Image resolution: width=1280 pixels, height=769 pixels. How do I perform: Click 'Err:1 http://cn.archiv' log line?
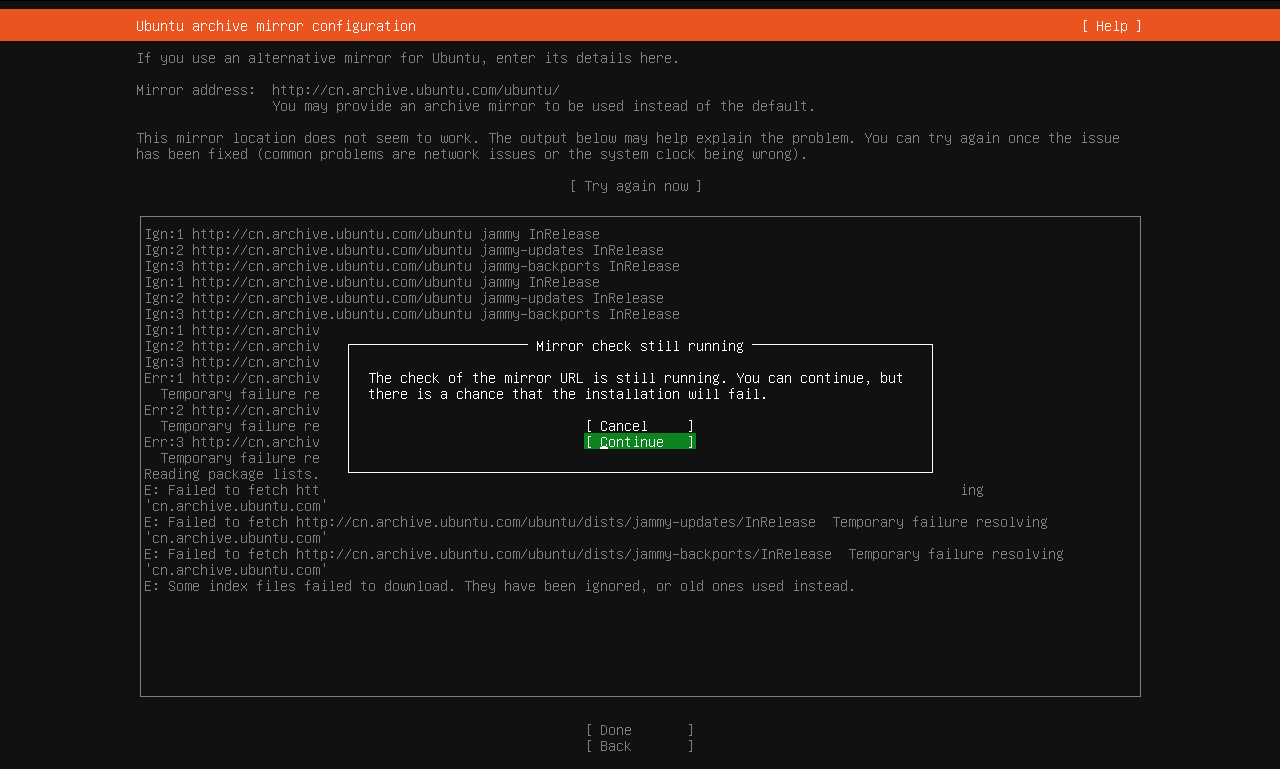coord(232,378)
